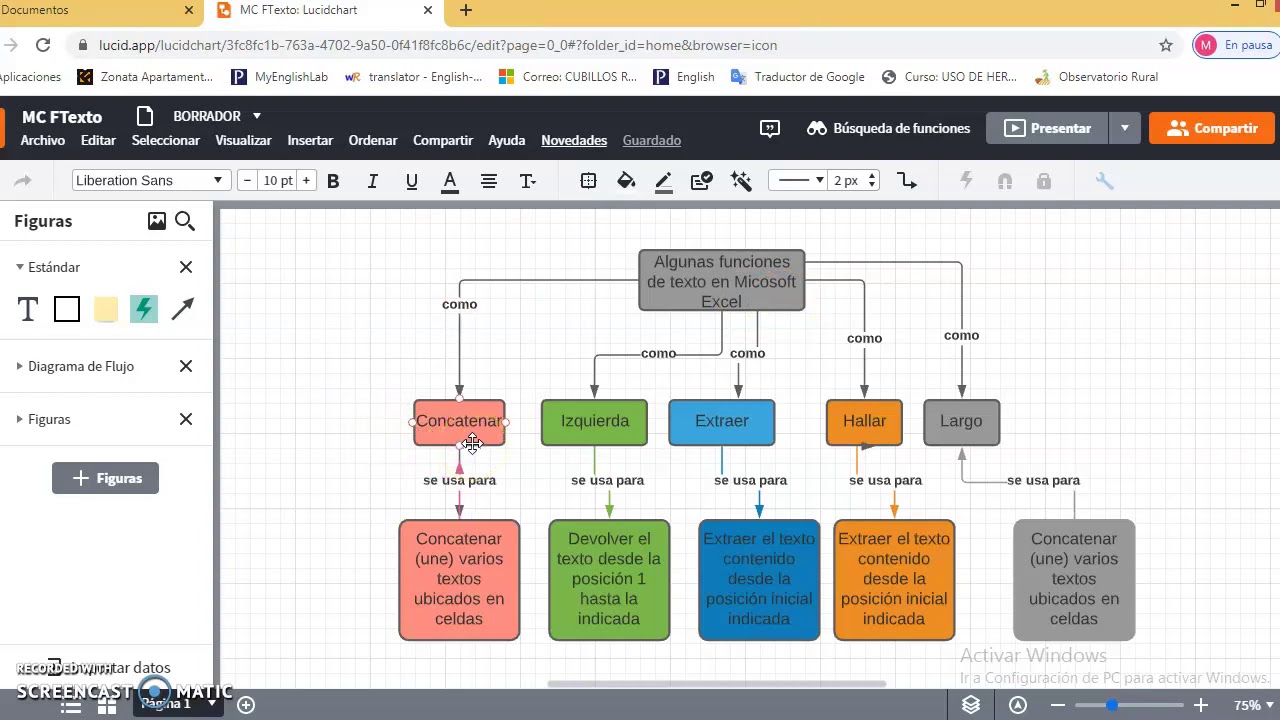
Task: Open the Compartir menu
Action: (x=443, y=140)
